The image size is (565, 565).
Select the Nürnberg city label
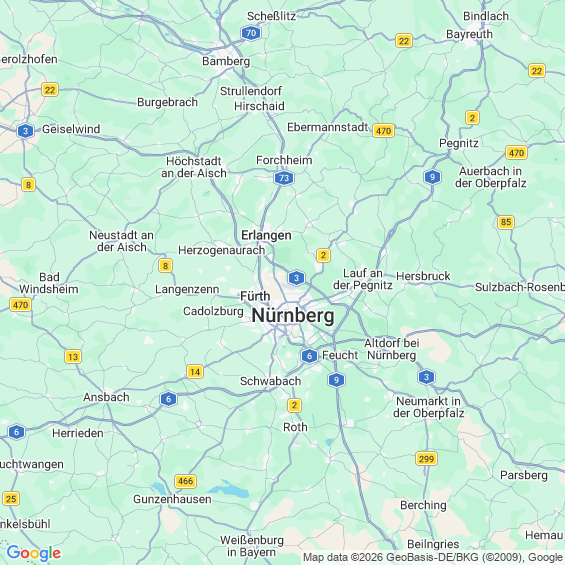pos(293,316)
